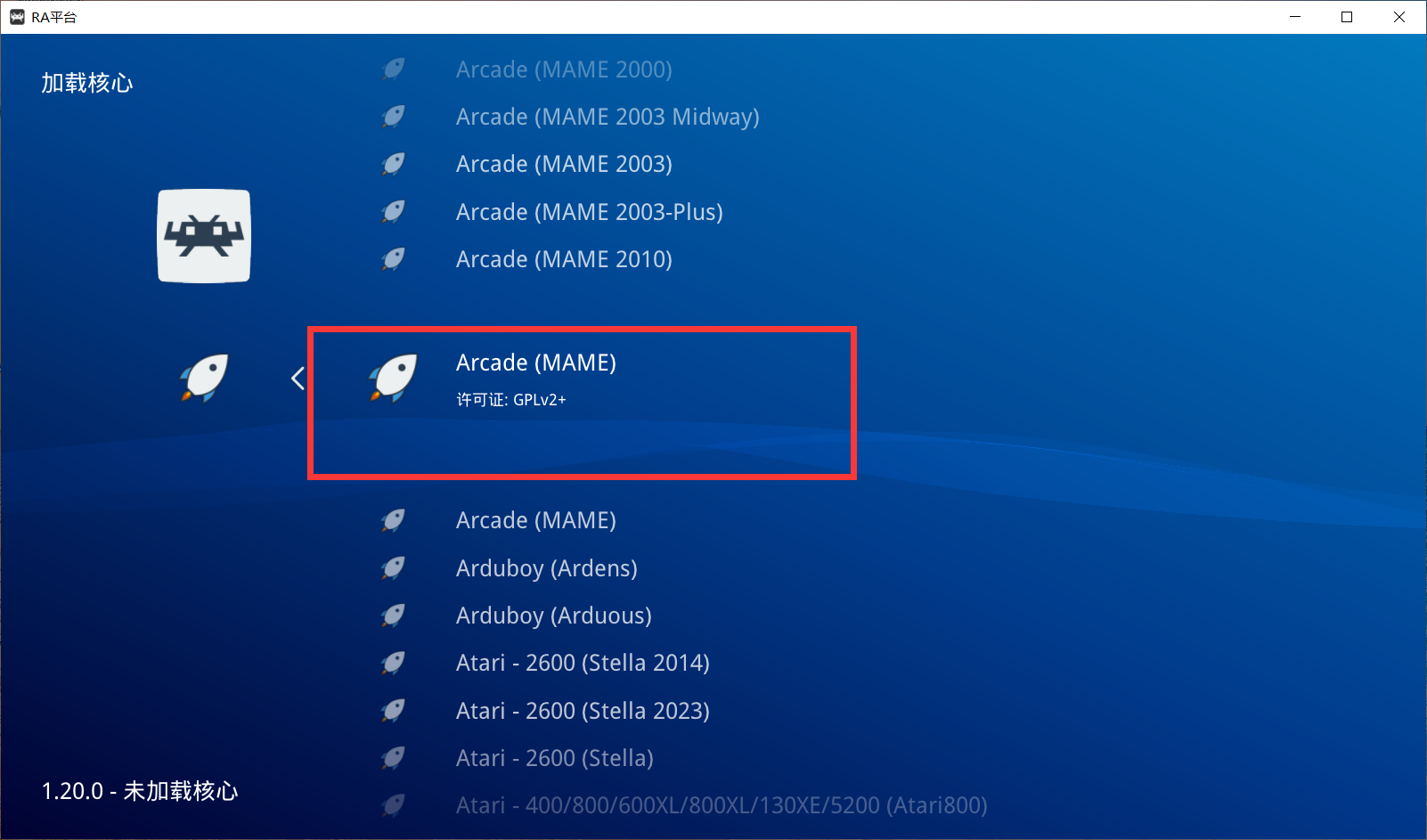
Task: Click the RetroArch invader logo icon
Action: 204,236
